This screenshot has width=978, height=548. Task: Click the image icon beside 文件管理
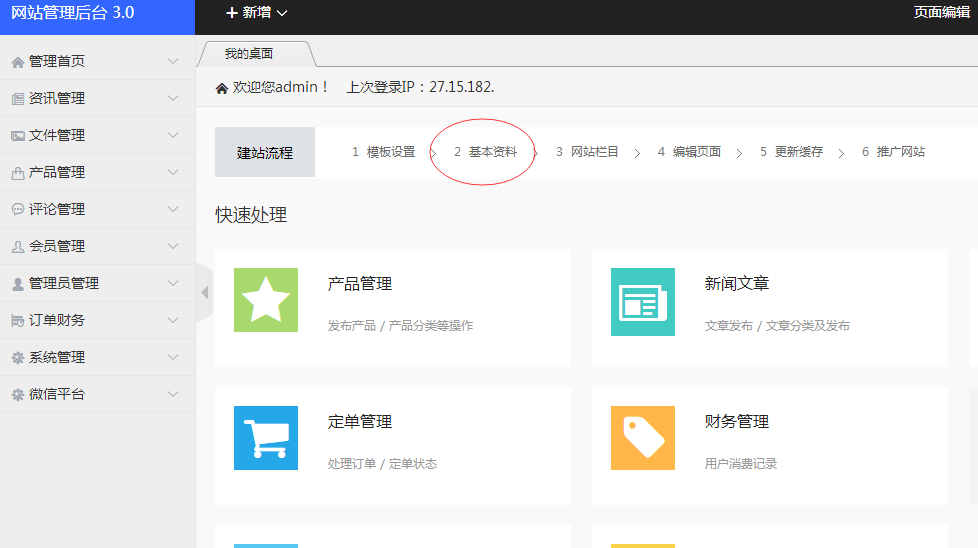(17, 135)
